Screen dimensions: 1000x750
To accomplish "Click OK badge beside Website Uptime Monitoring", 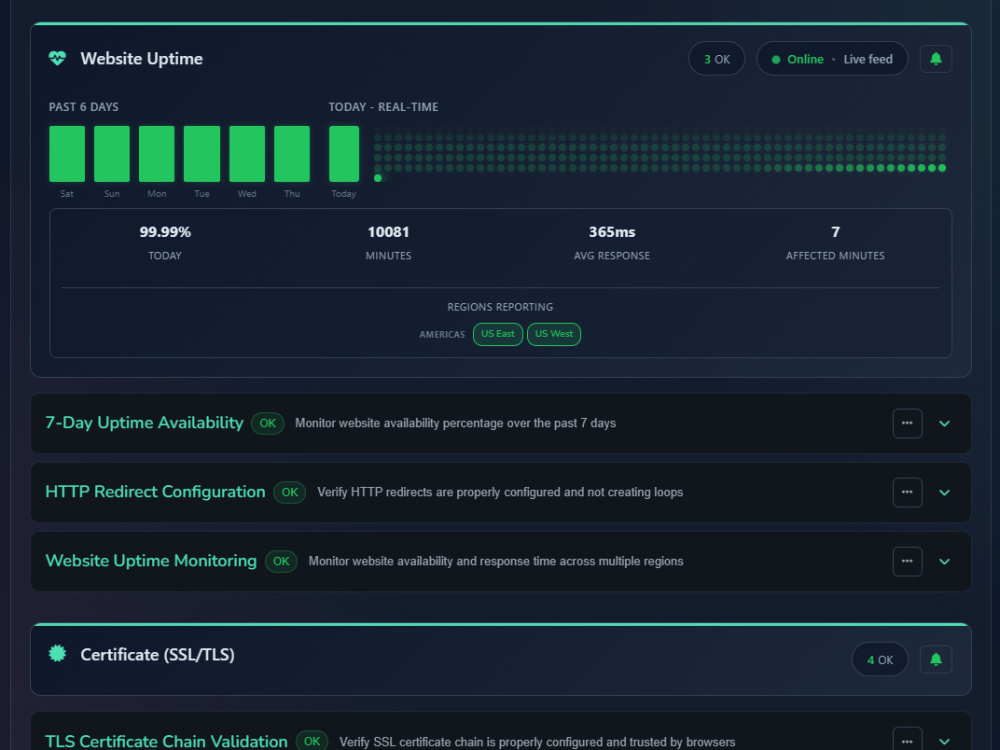I will 281,561.
